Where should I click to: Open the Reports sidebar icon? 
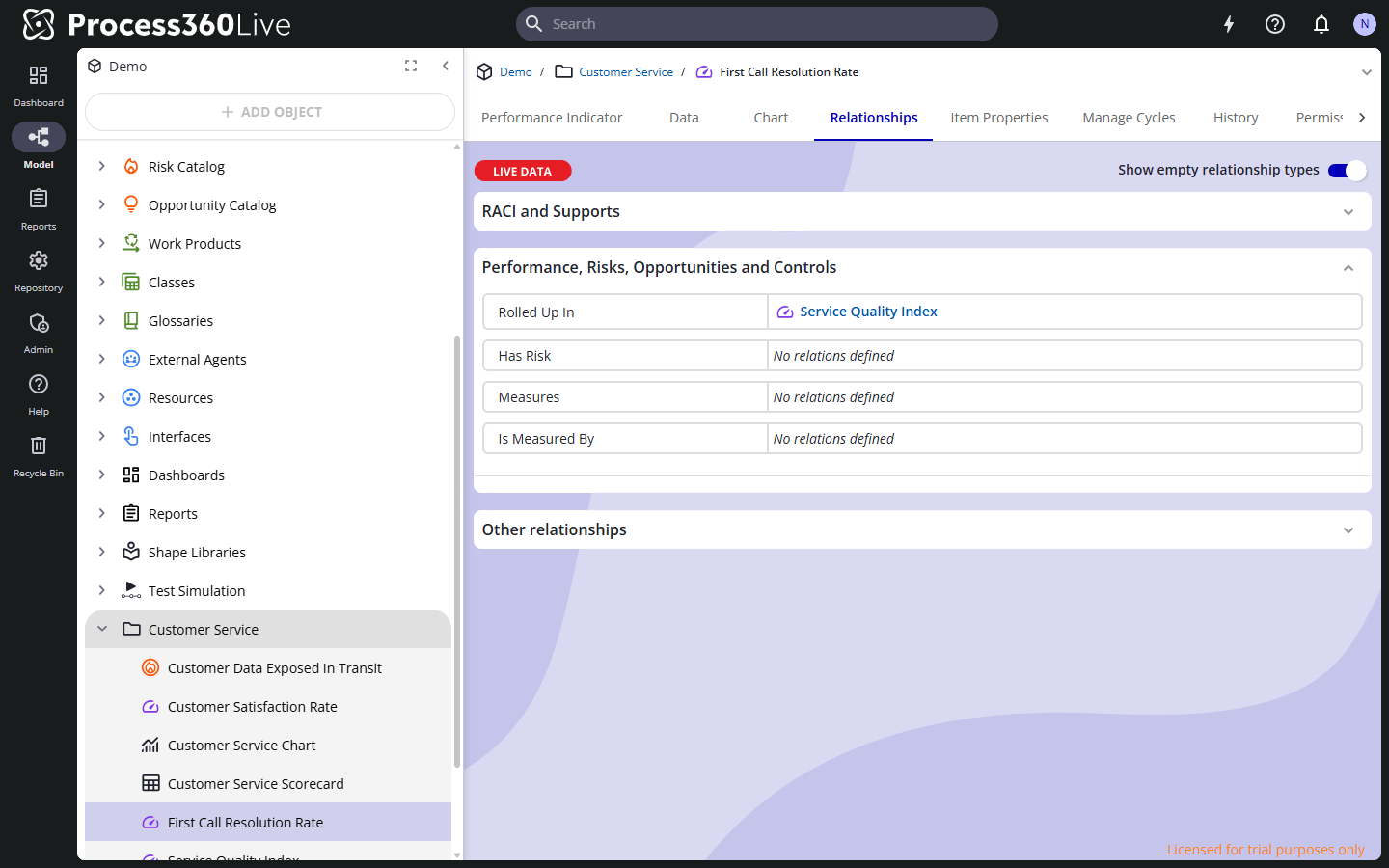(x=39, y=199)
